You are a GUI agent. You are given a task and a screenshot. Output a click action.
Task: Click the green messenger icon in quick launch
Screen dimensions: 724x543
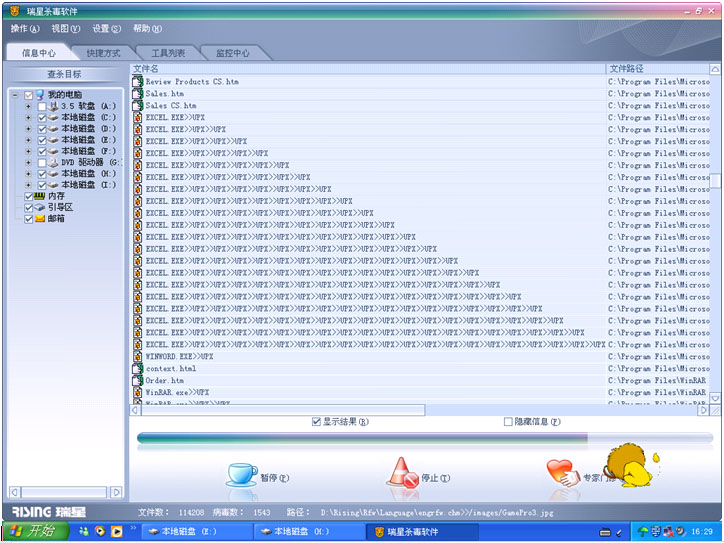tap(84, 531)
